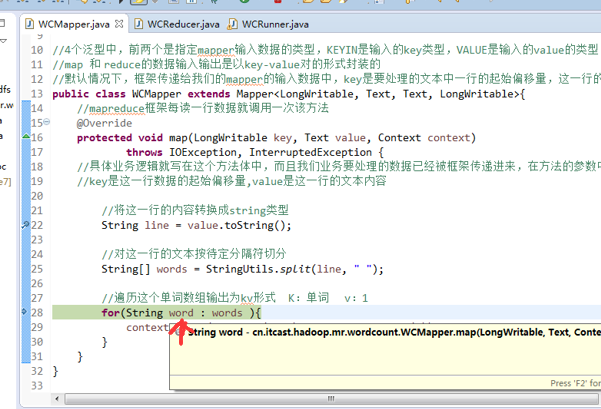Viewport: 601px width, 409px height.
Task: Click the 'throws' keyword on line 17
Action: pos(144,152)
